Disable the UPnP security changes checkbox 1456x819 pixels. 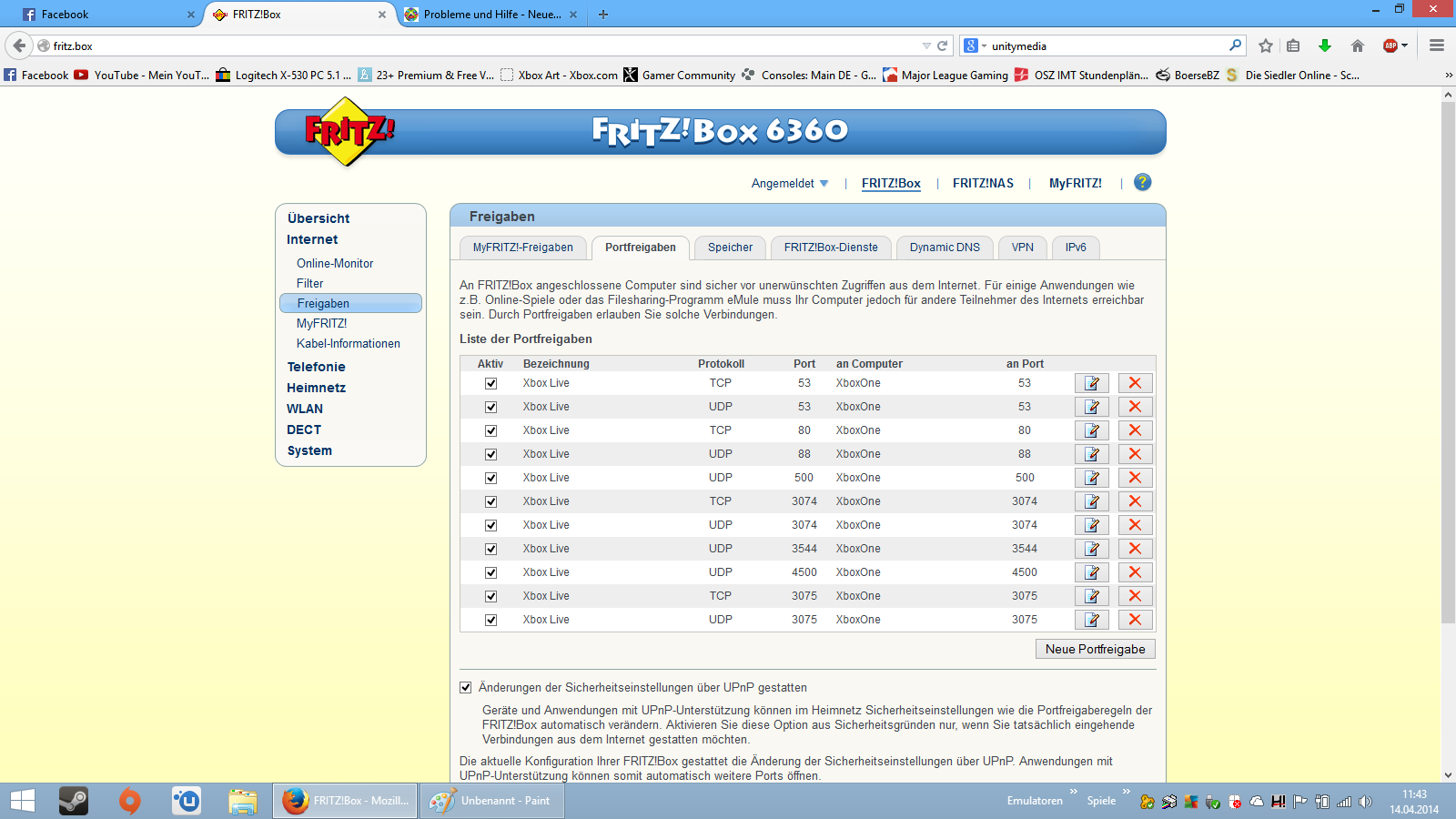(466, 688)
